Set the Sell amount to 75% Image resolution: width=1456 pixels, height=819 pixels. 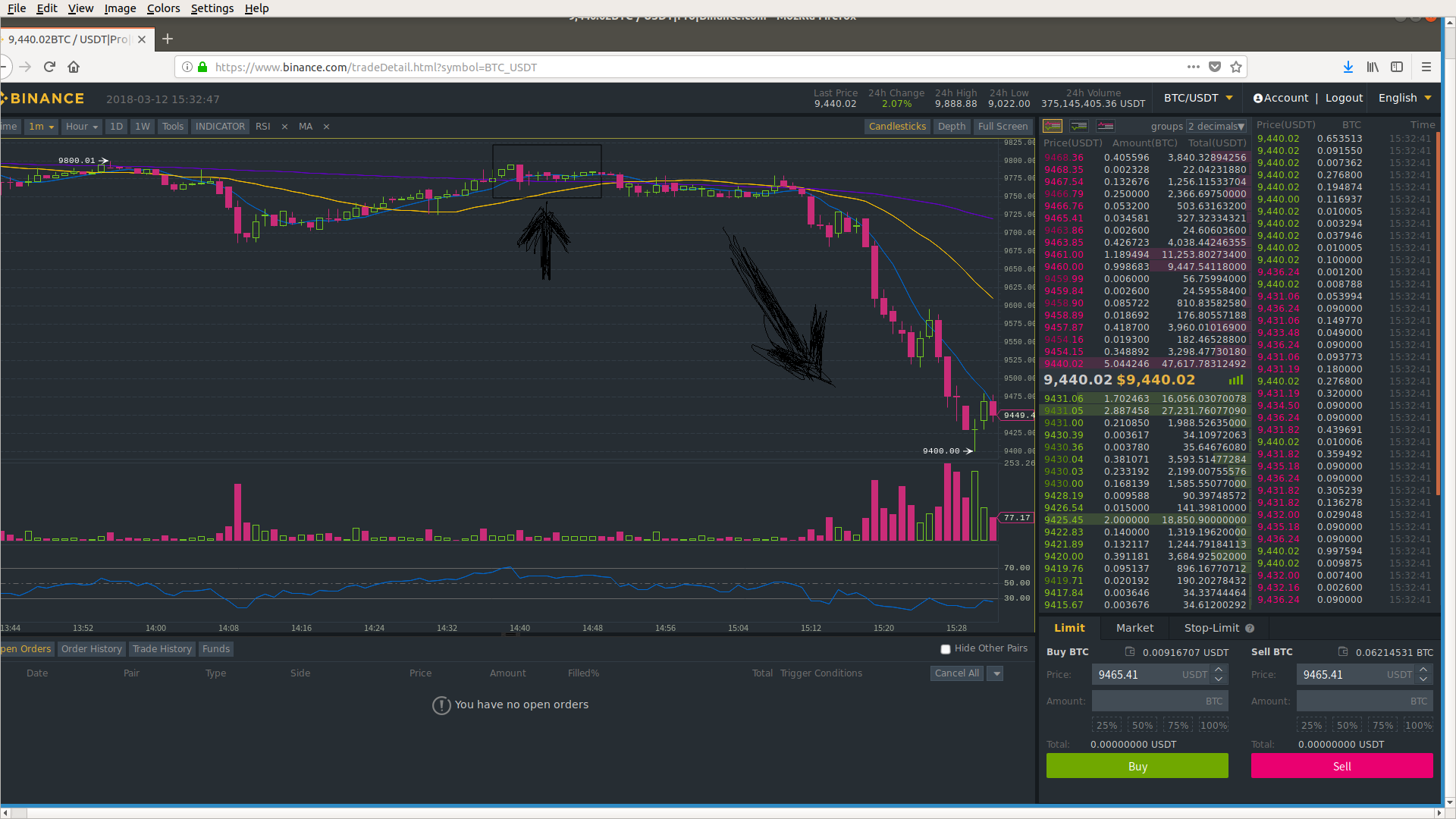[x=1382, y=726]
